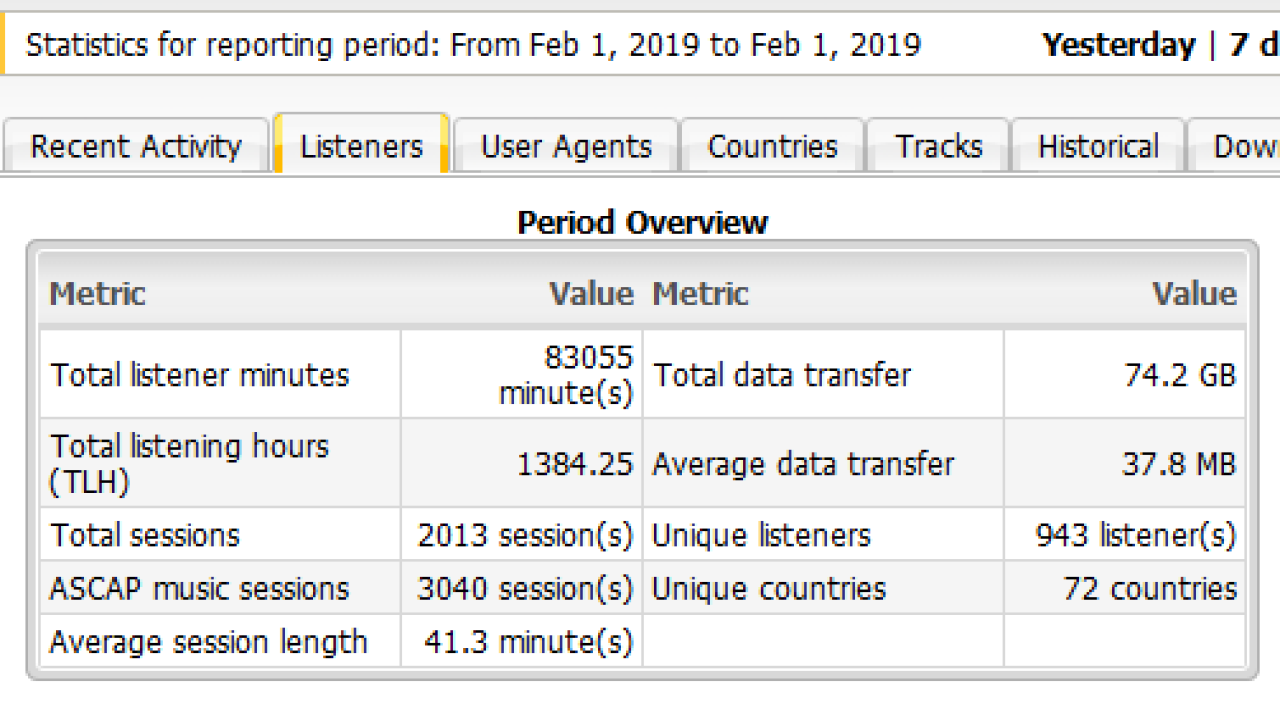Click the Unique countries row label
The width and height of the screenshot is (1280, 709).
click(768, 588)
